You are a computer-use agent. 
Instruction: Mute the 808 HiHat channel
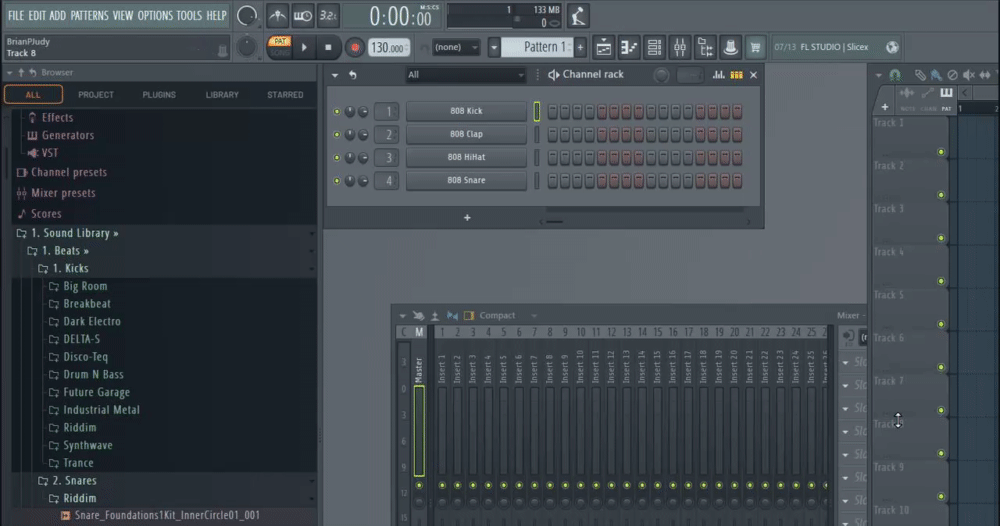click(337, 157)
